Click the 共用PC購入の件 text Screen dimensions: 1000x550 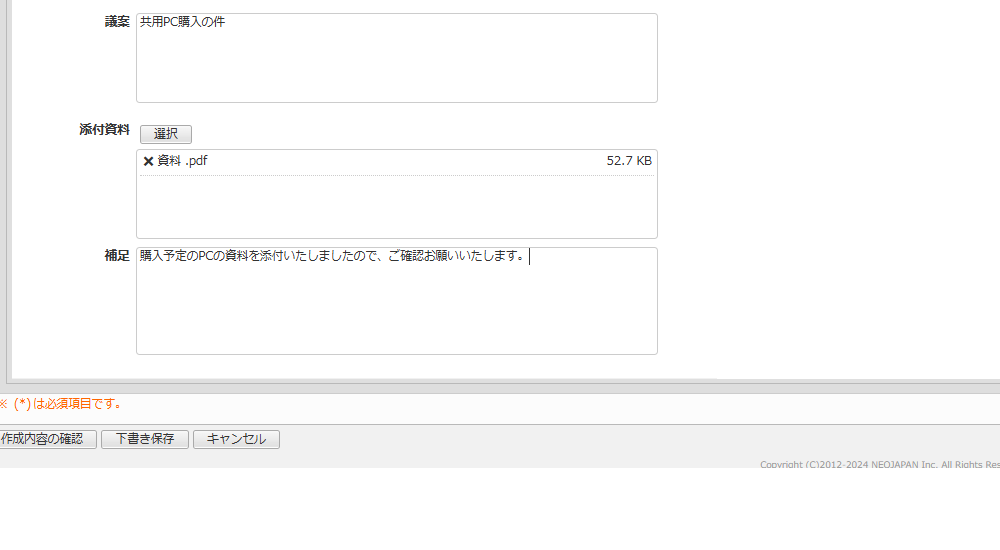[182, 22]
